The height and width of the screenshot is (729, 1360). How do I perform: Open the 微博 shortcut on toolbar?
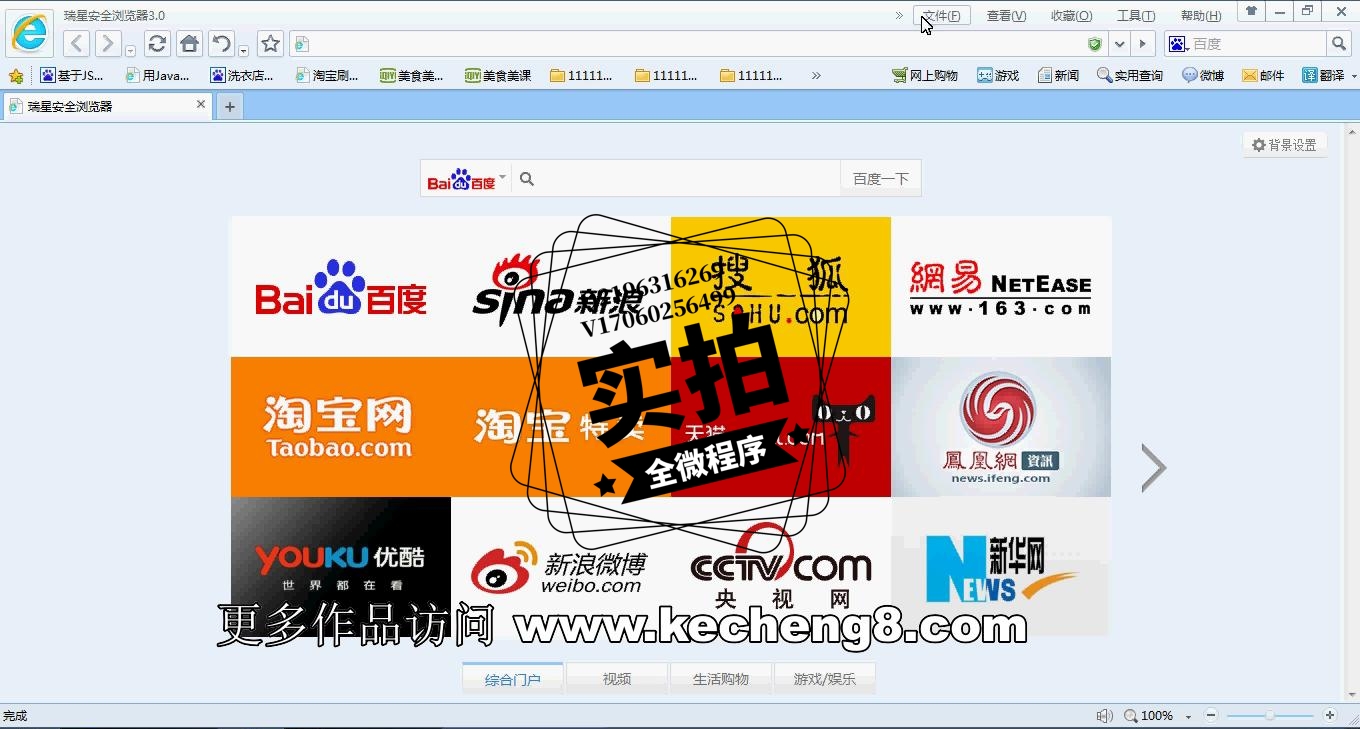(1203, 76)
